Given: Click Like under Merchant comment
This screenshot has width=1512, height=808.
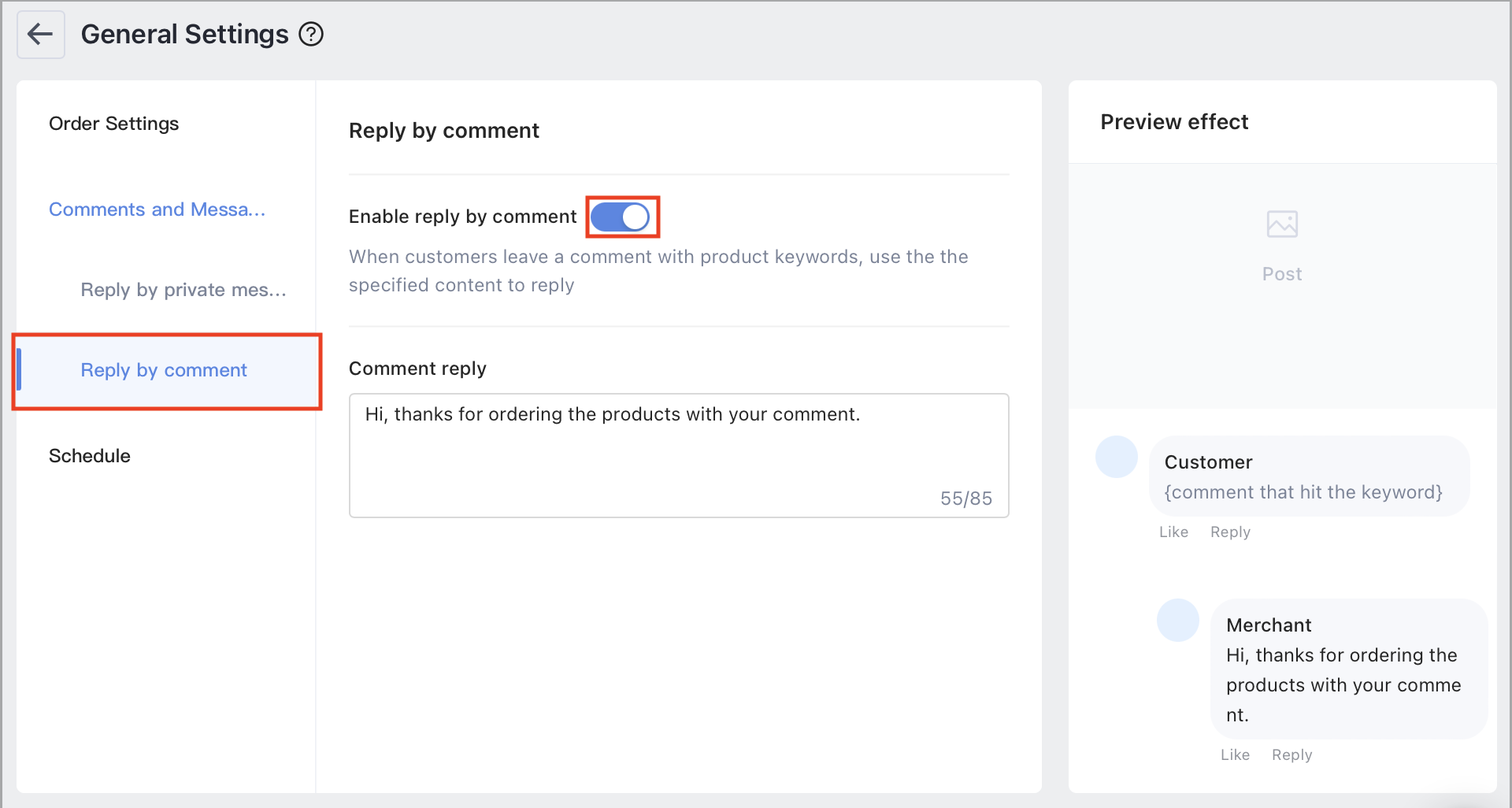Looking at the screenshot, I should (x=1235, y=755).
